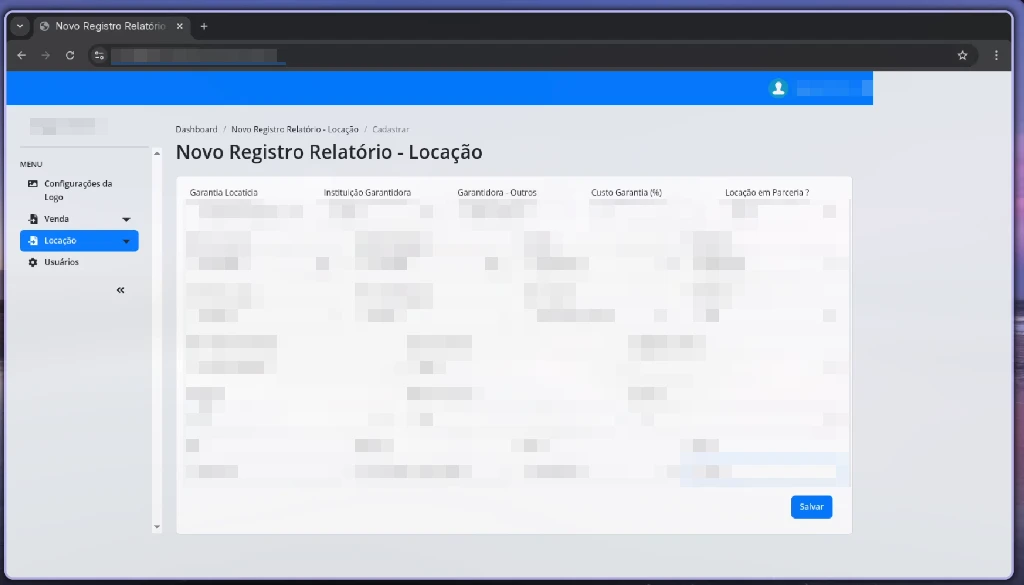Click the Configurações da Logo image icon
Viewport: 1024px width, 585px height.
pyautogui.click(x=33, y=183)
